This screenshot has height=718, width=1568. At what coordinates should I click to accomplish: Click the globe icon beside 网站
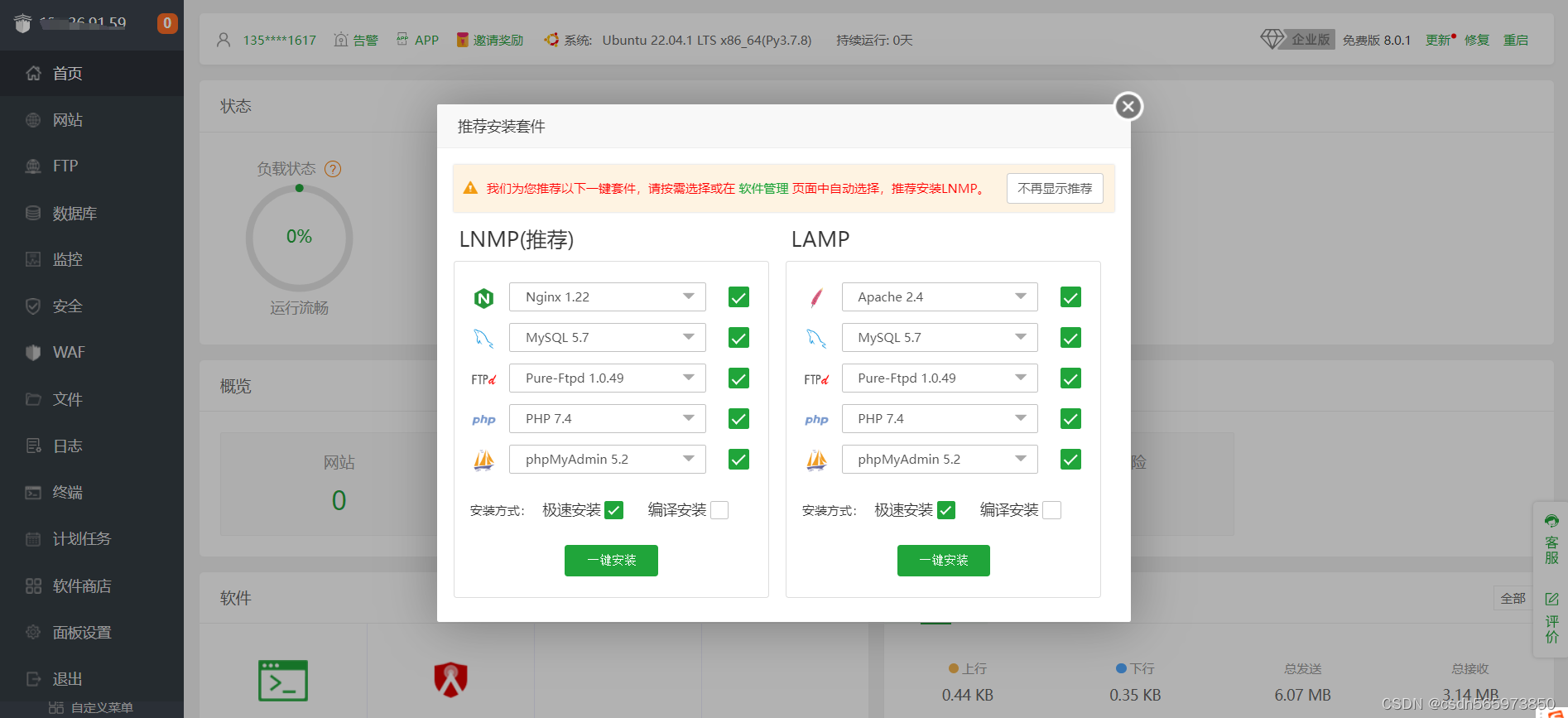click(33, 120)
